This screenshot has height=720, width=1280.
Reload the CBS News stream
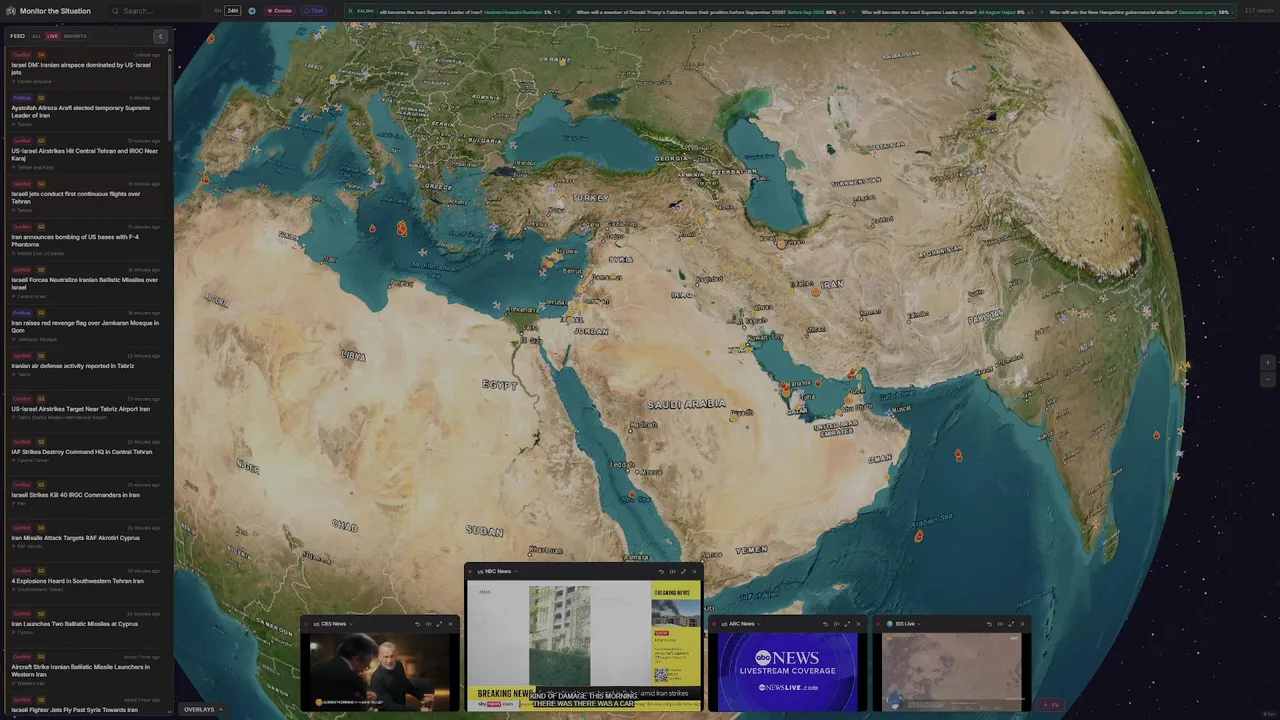coord(417,624)
